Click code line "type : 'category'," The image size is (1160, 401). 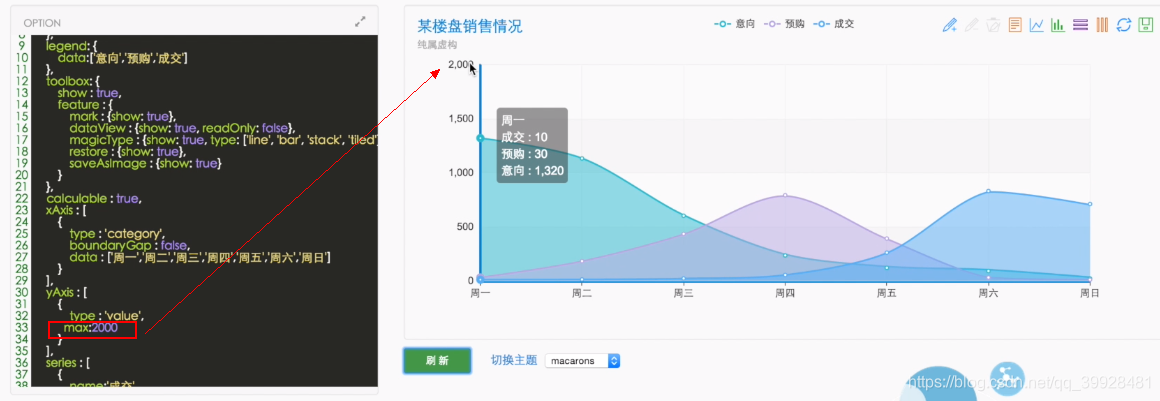[116, 233]
